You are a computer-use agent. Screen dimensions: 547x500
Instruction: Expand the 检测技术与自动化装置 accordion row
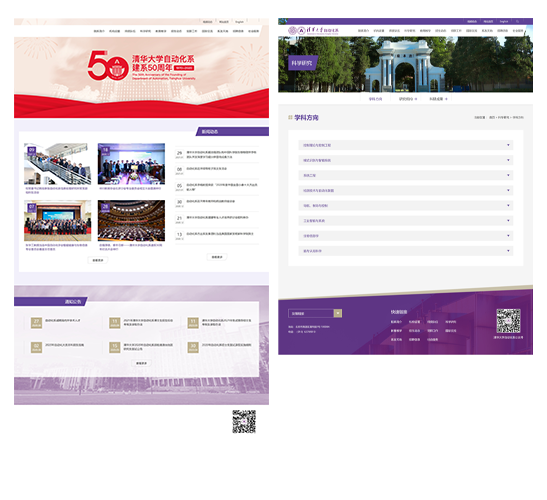(x=405, y=191)
